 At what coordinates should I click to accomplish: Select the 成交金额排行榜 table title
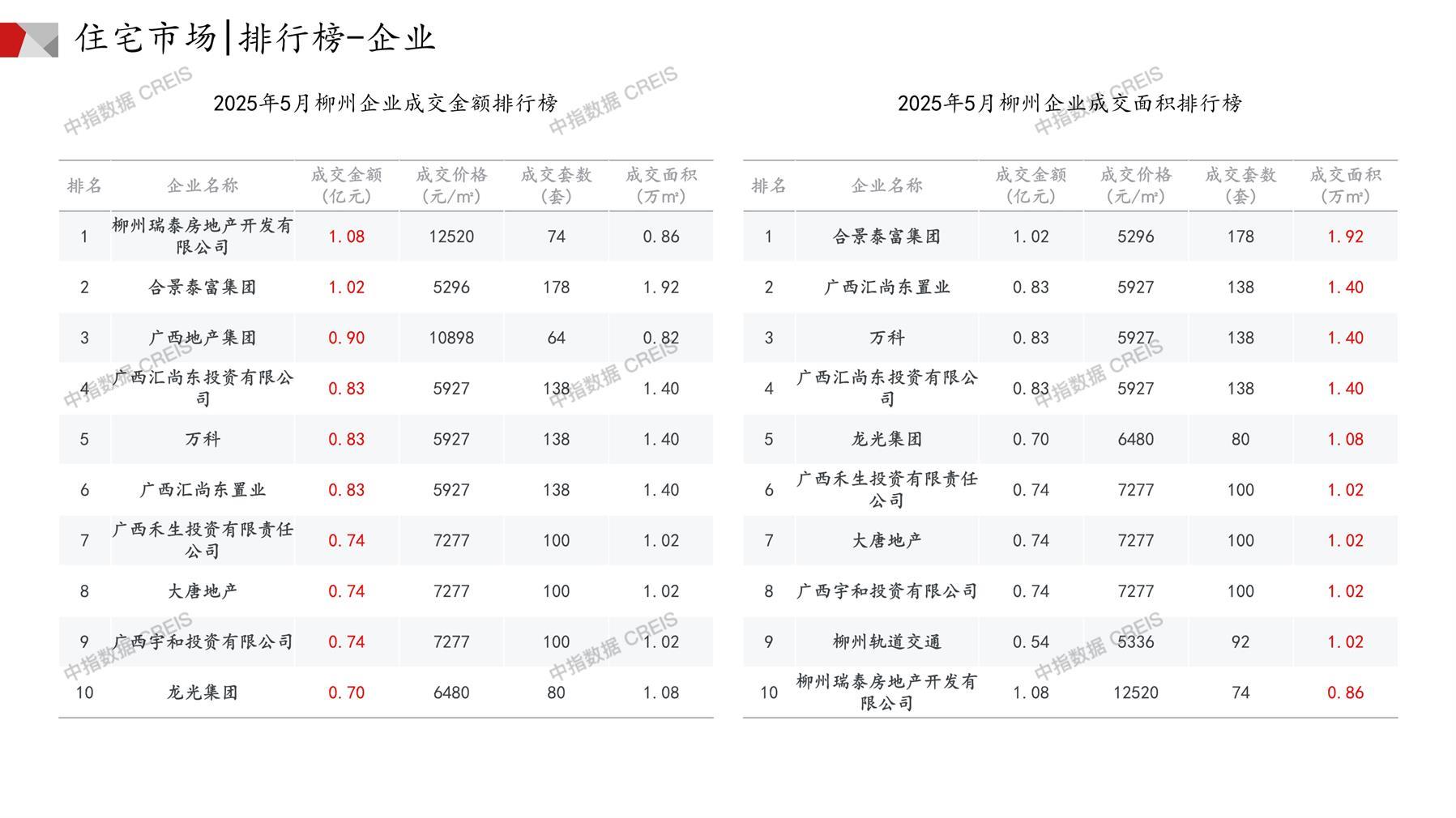click(386, 103)
